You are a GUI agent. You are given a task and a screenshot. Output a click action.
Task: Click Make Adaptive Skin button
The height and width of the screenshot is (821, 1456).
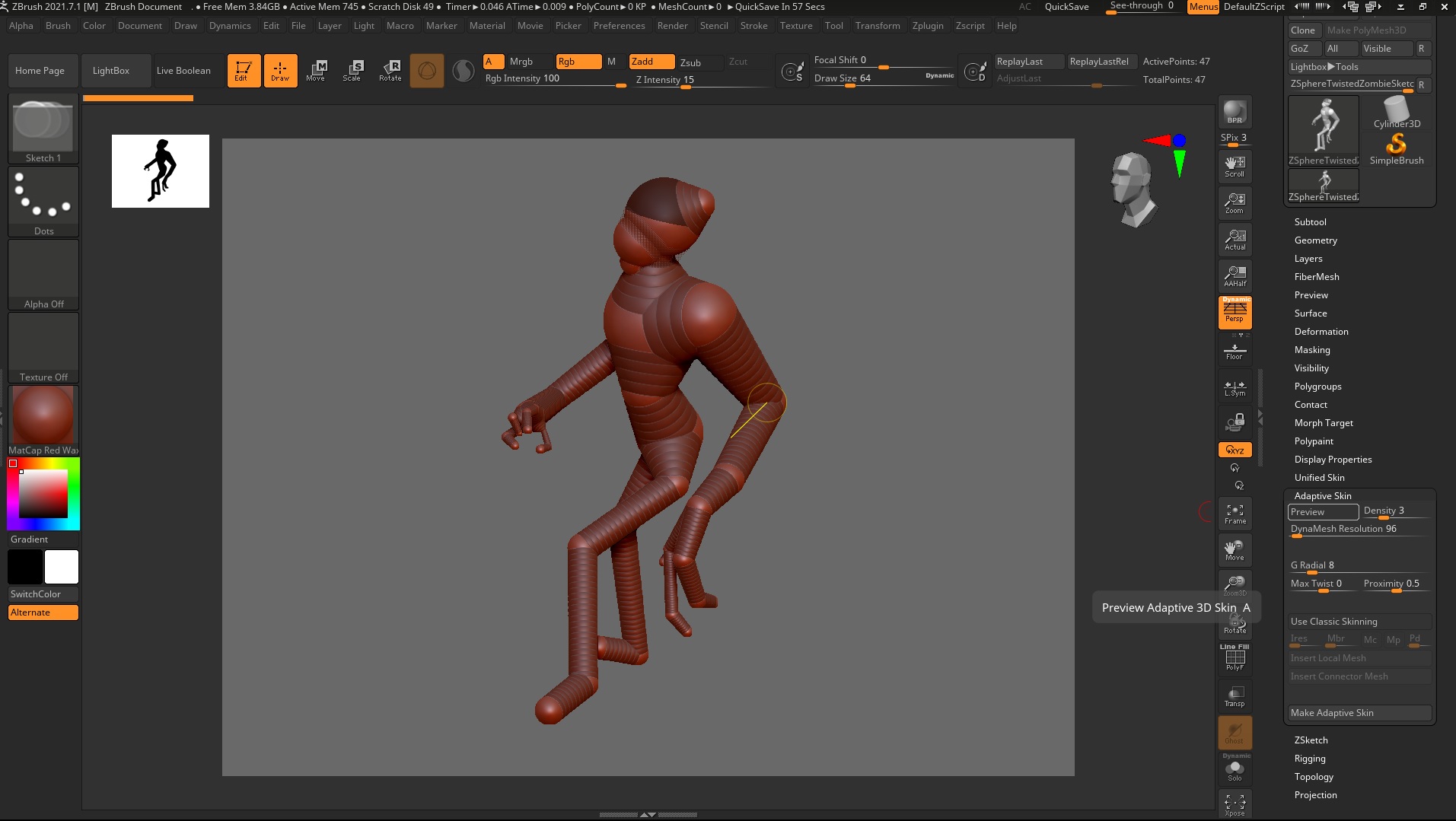[1359, 713]
